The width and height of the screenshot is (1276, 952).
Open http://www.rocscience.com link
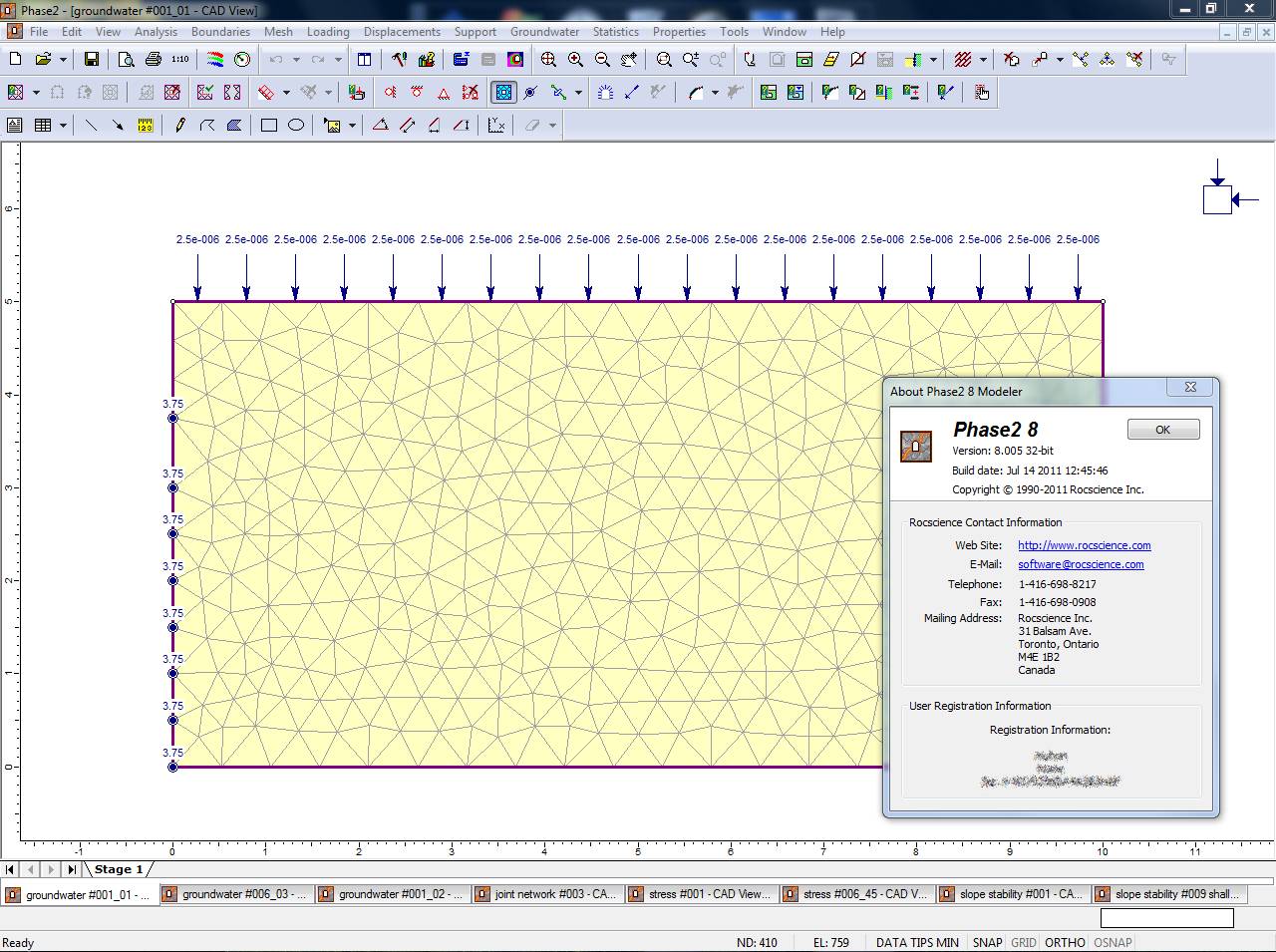coord(1084,545)
